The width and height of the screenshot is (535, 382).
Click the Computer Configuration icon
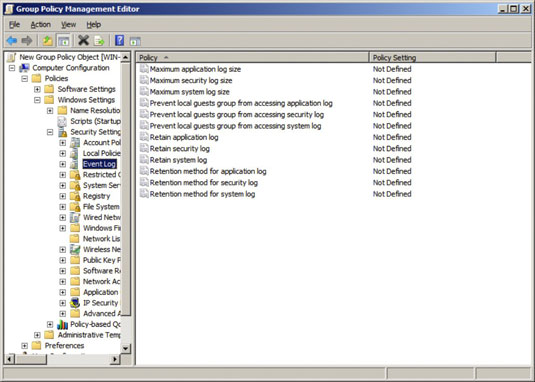pyautogui.click(x=24, y=68)
